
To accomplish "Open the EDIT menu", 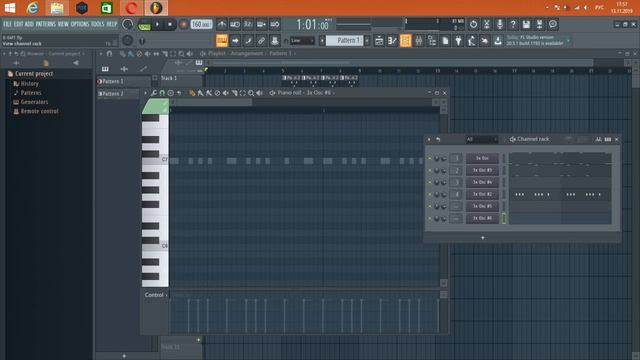I will click(18, 24).
